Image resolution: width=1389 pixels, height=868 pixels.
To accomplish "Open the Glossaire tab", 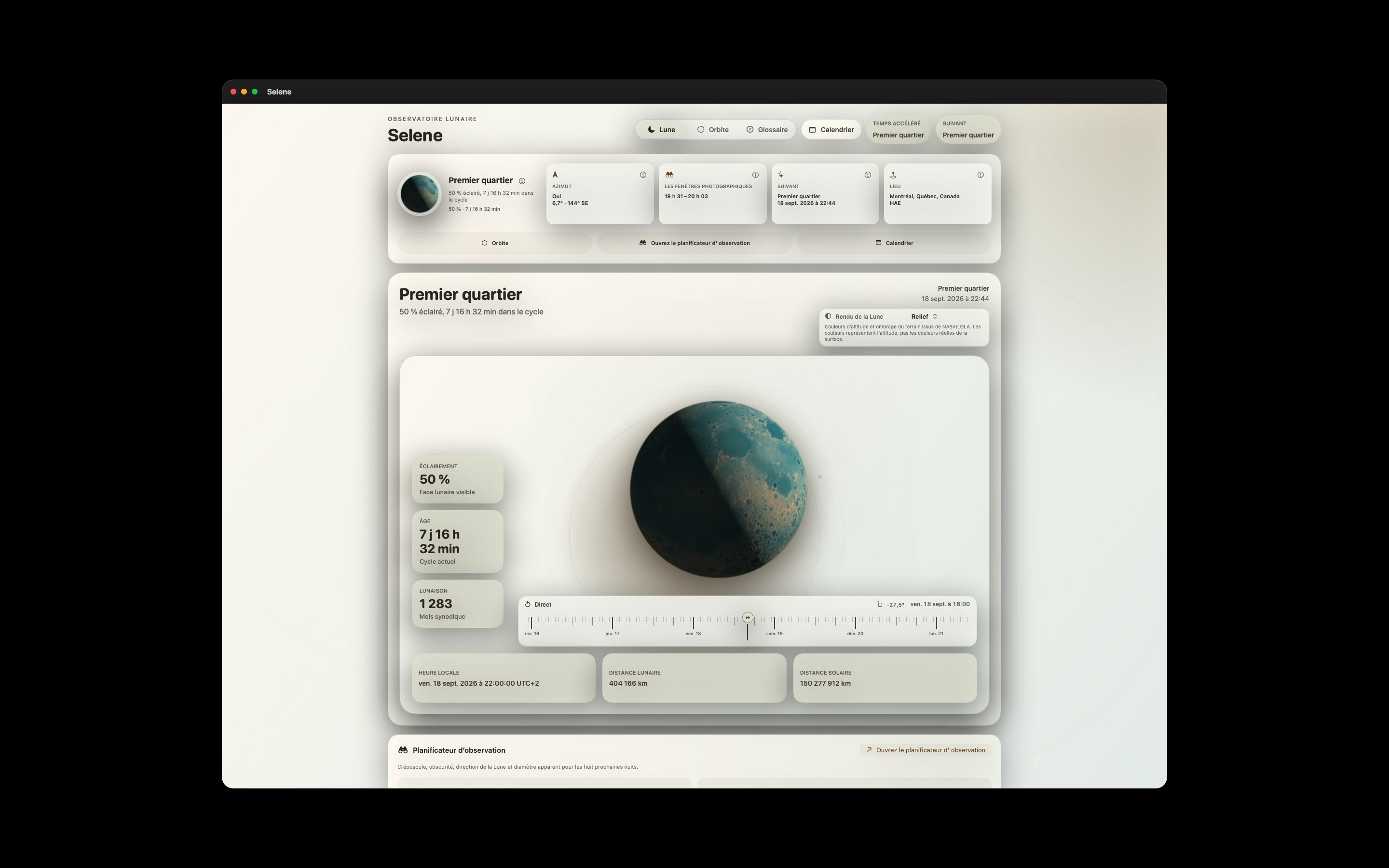I will [767, 130].
